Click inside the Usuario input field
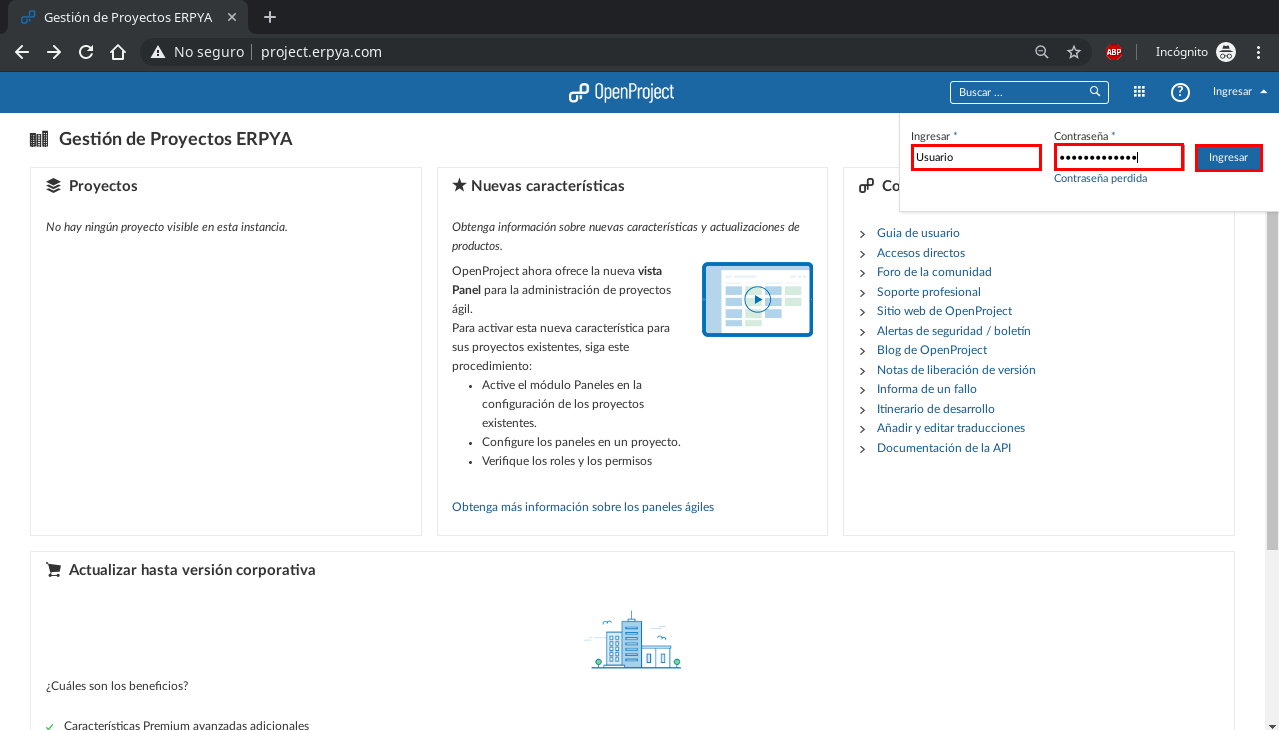The height and width of the screenshot is (730, 1279). pyautogui.click(x=975, y=157)
